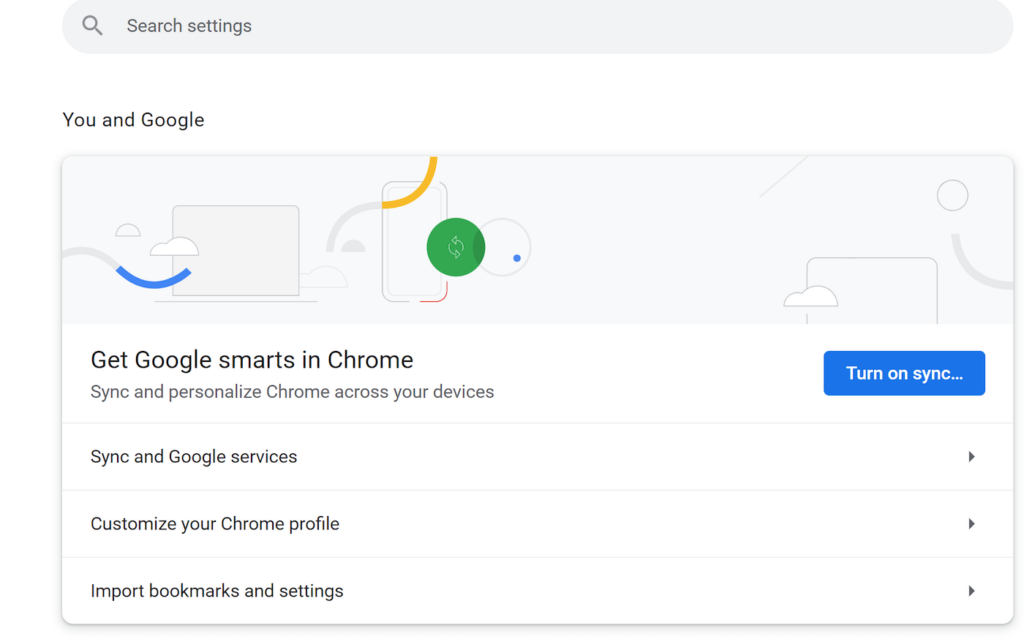Click the blue dot beside the sync icon
1024x639 pixels.
[517, 258]
